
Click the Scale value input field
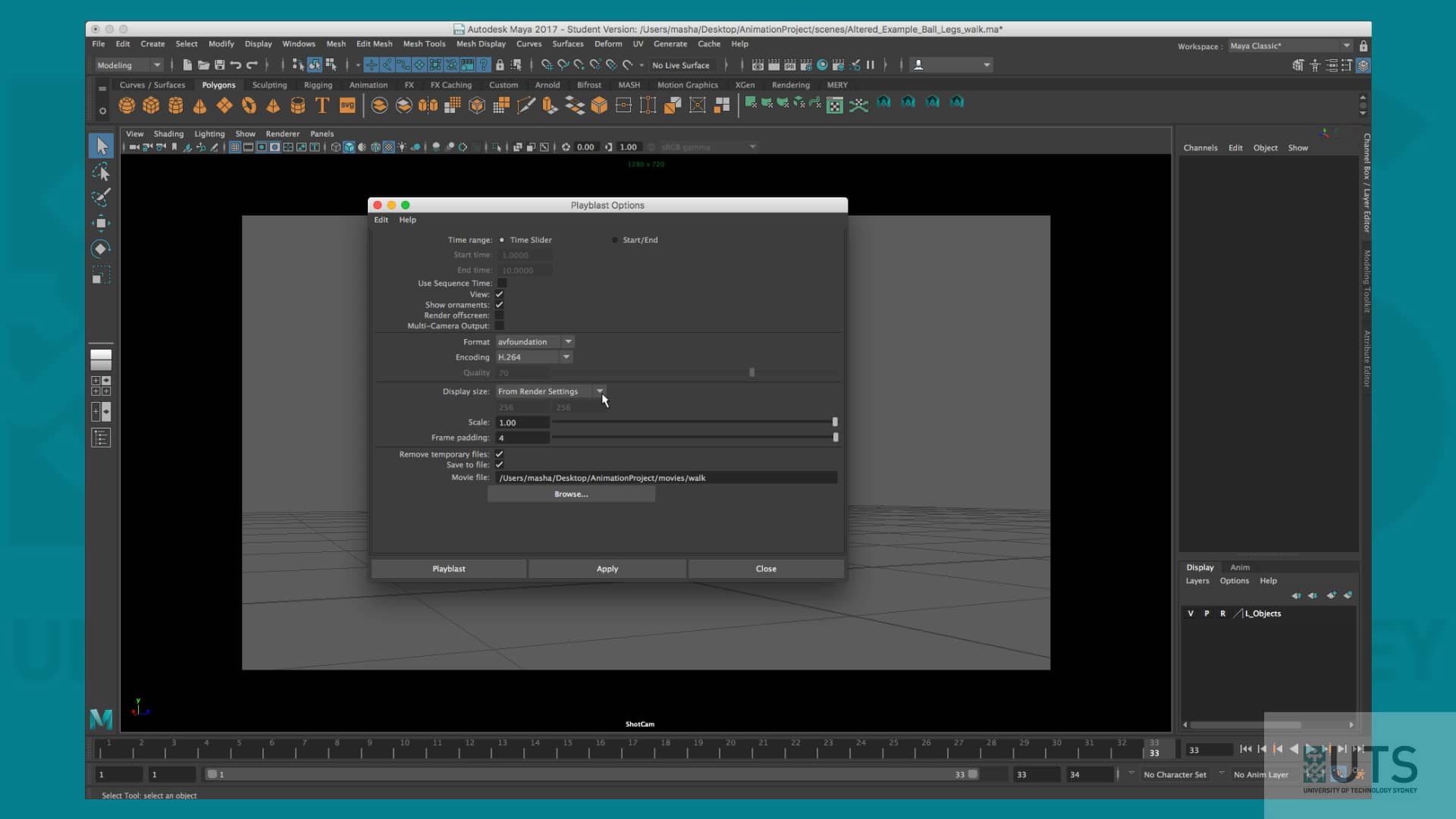(x=522, y=422)
